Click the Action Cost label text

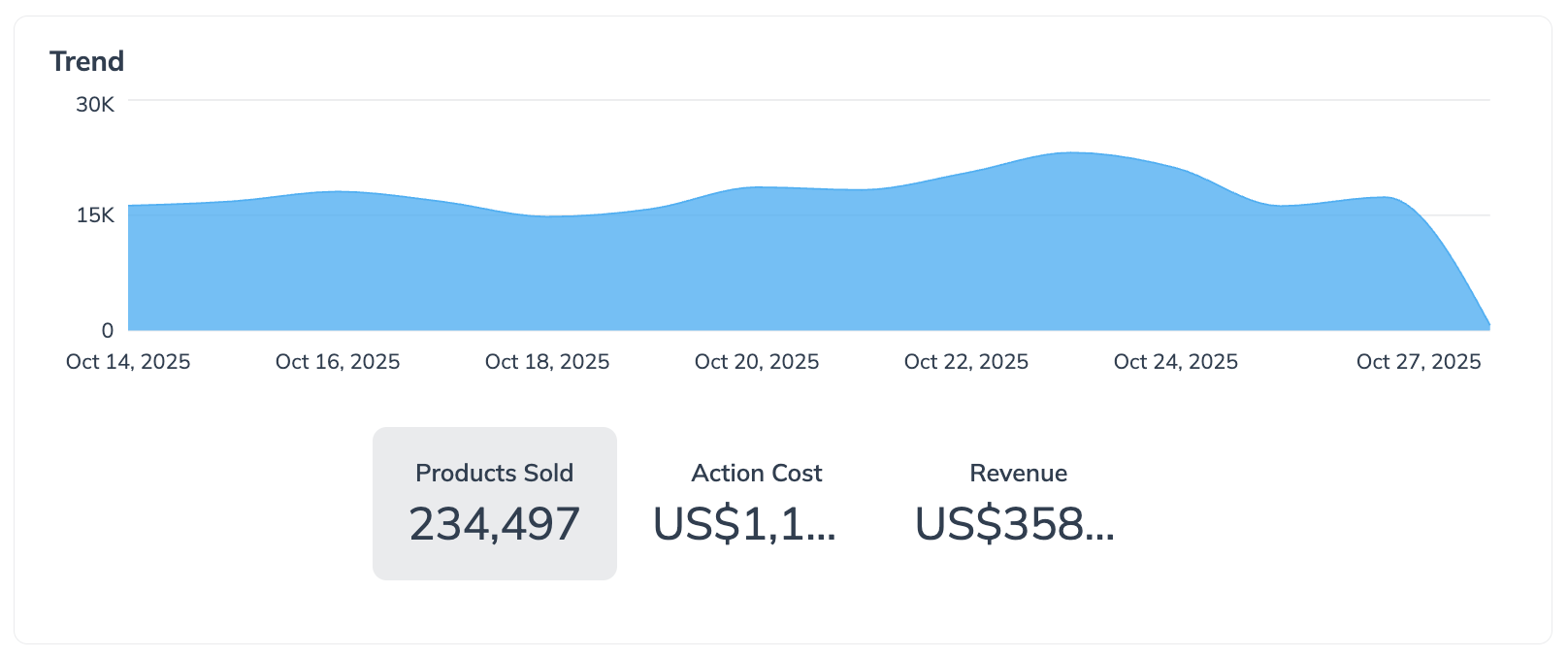point(756,473)
